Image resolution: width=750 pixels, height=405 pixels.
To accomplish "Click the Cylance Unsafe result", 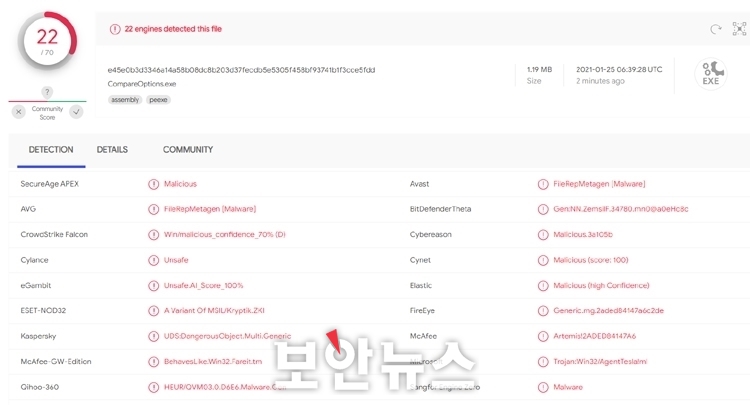I will [176, 260].
